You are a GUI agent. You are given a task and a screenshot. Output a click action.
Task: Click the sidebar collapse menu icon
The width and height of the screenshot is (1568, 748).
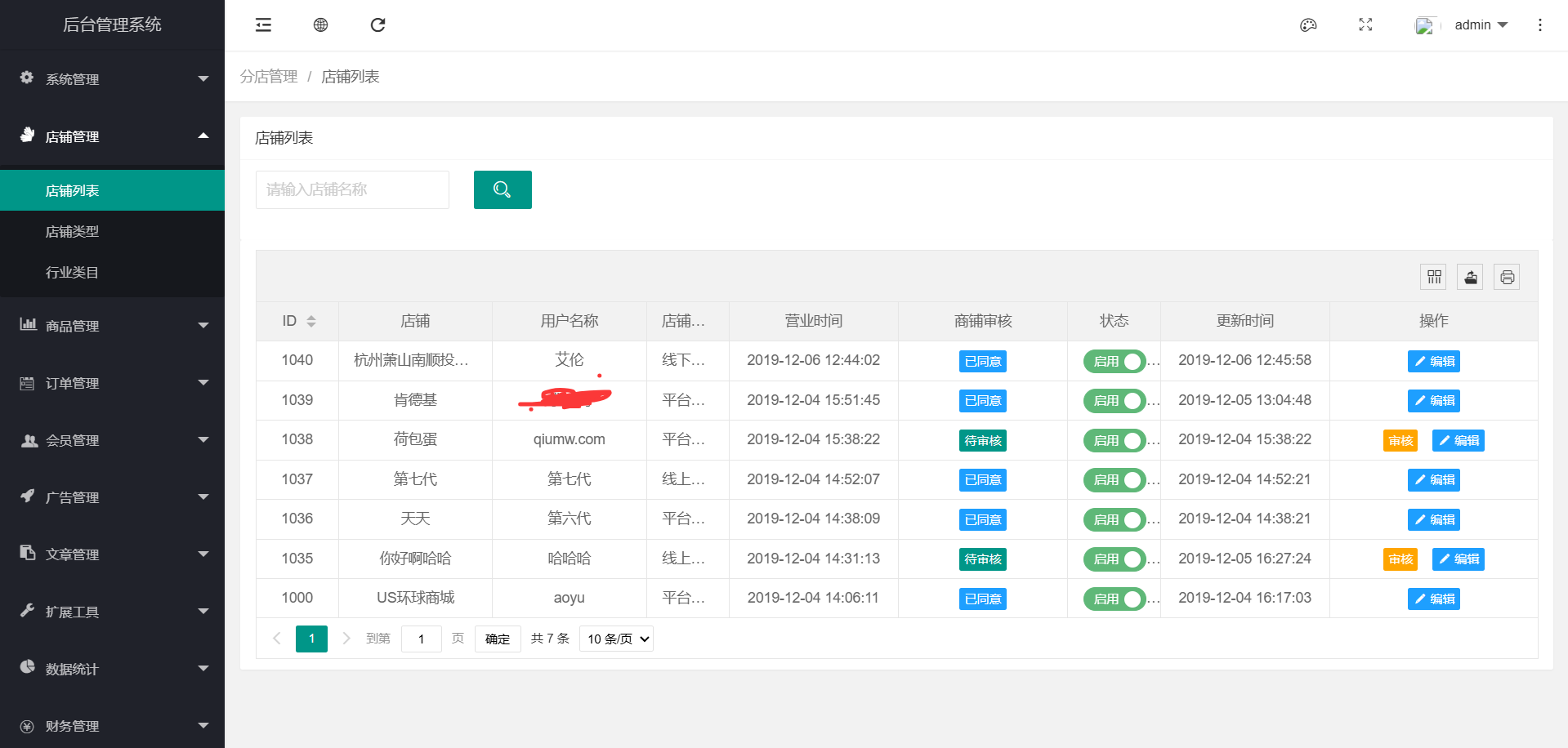click(263, 25)
